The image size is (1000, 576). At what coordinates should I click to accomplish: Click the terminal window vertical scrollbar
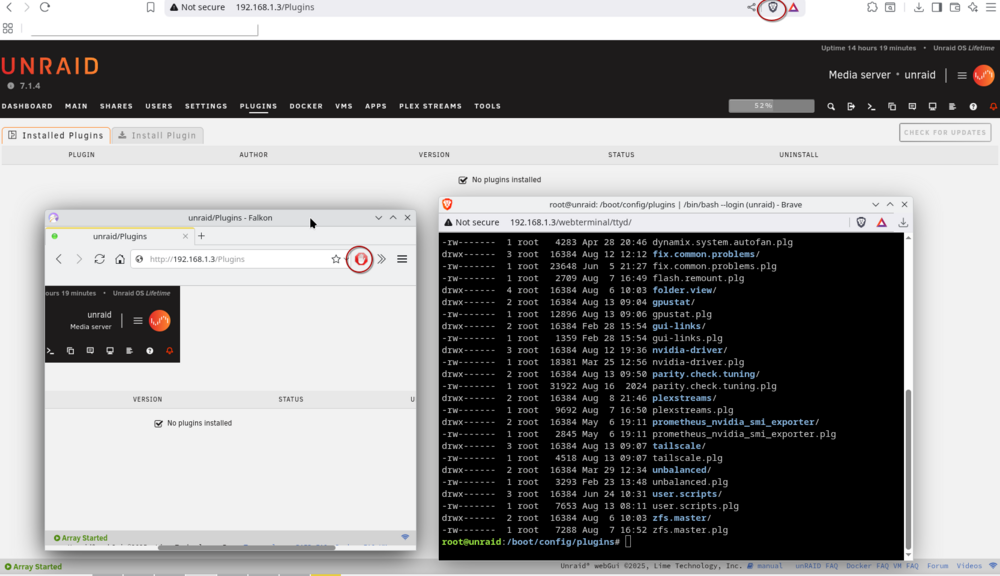pyautogui.click(x=908, y=468)
